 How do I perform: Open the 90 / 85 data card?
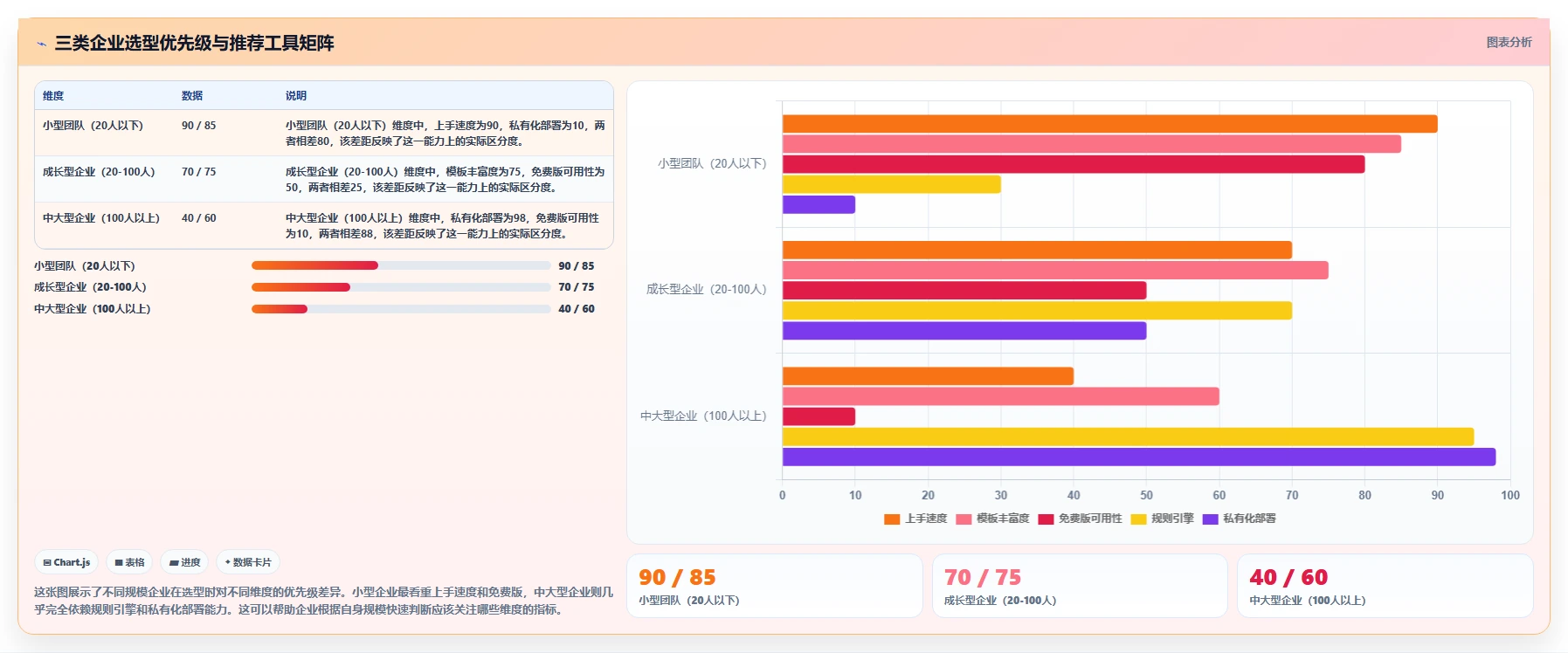[775, 586]
